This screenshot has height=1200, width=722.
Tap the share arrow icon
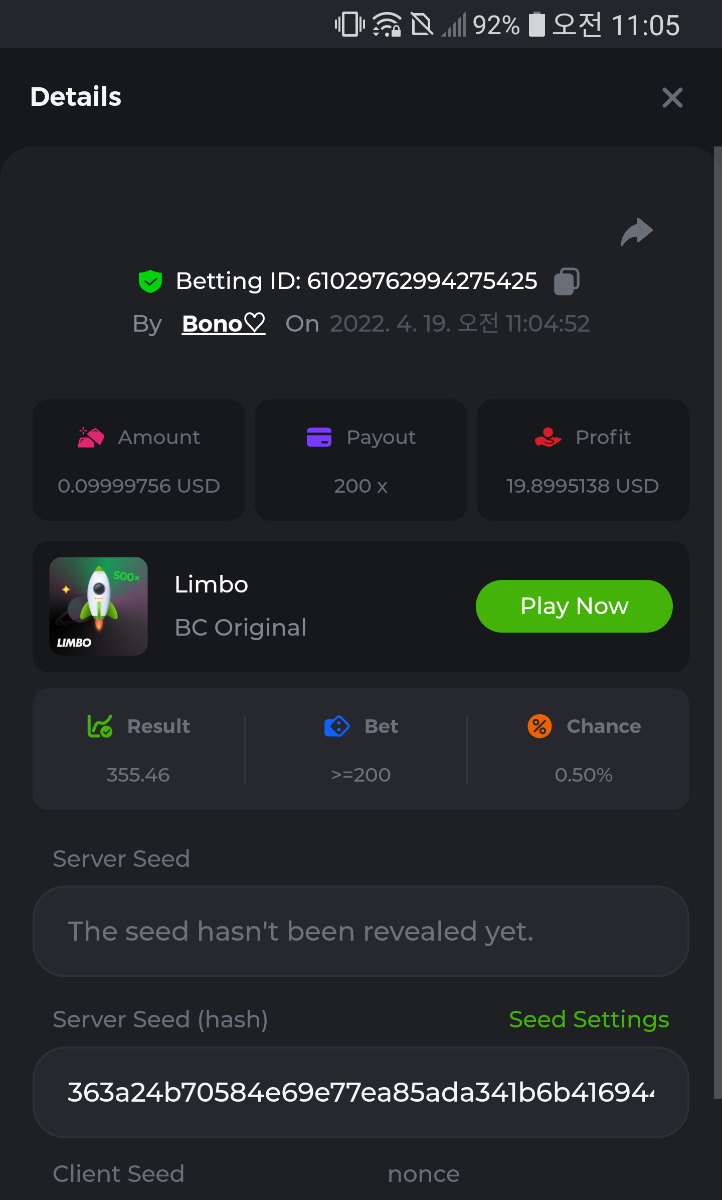636,233
